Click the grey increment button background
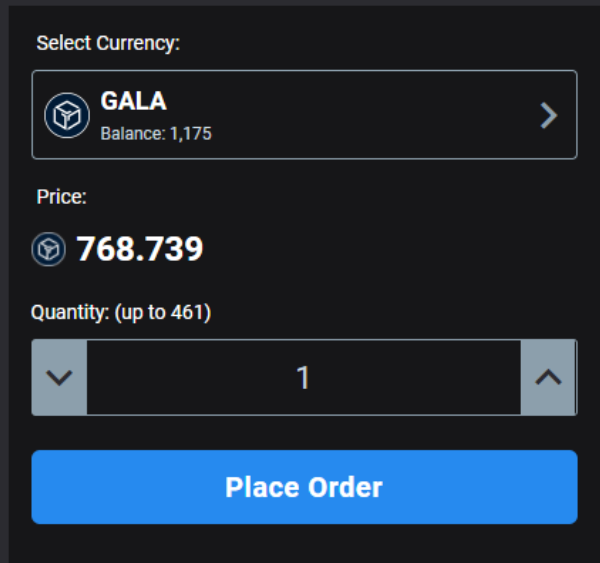 [549, 377]
